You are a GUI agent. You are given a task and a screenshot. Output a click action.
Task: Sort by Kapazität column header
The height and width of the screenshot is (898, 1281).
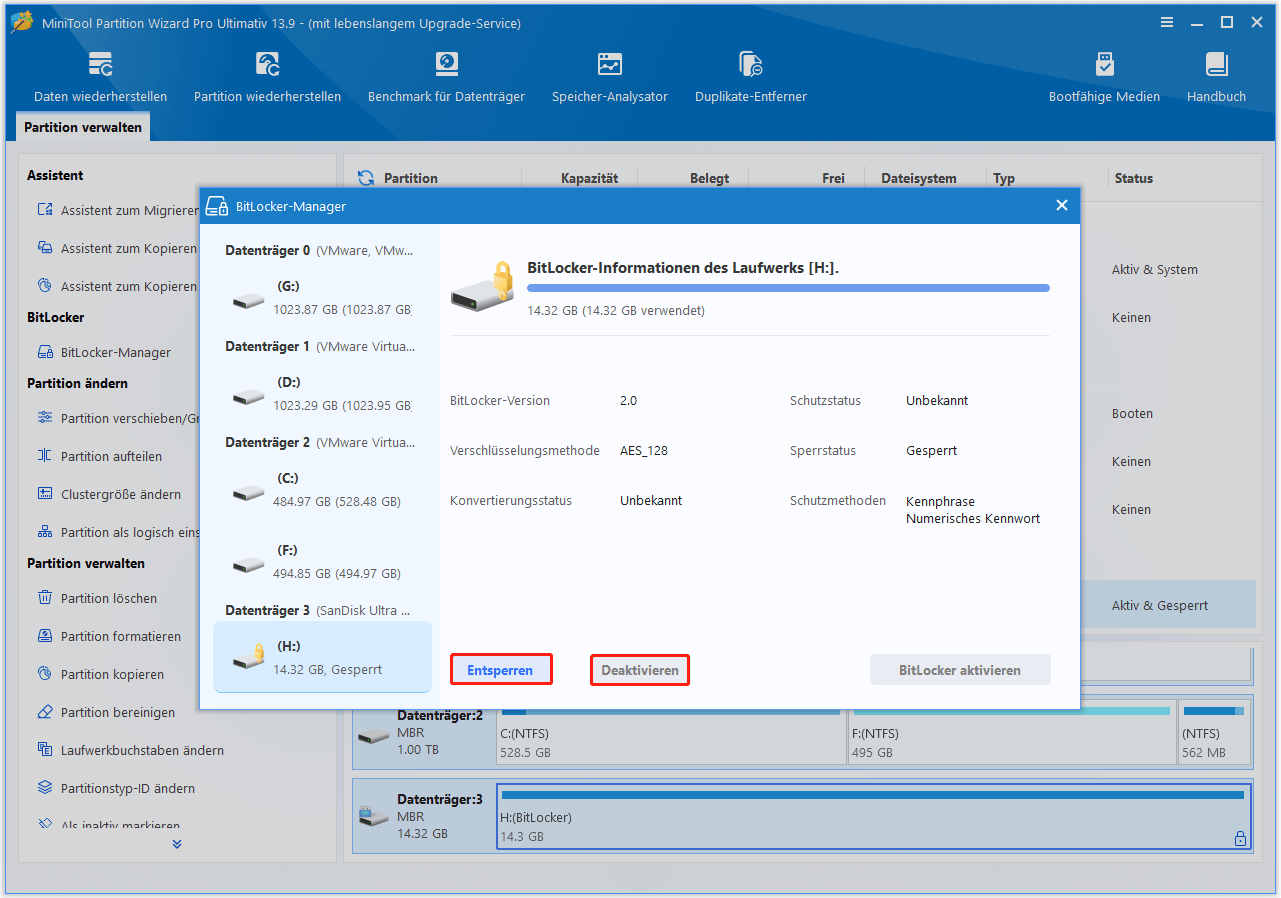(589, 178)
